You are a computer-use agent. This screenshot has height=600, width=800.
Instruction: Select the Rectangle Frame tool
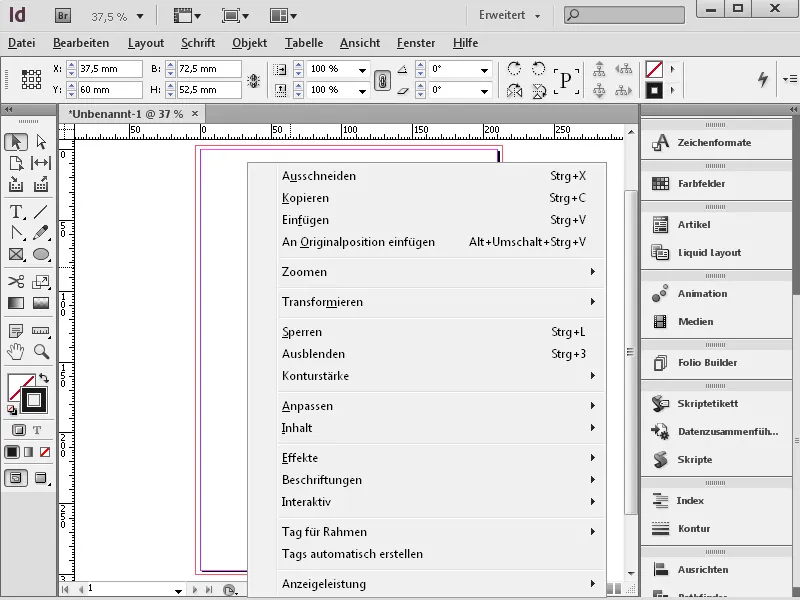[x=16, y=254]
